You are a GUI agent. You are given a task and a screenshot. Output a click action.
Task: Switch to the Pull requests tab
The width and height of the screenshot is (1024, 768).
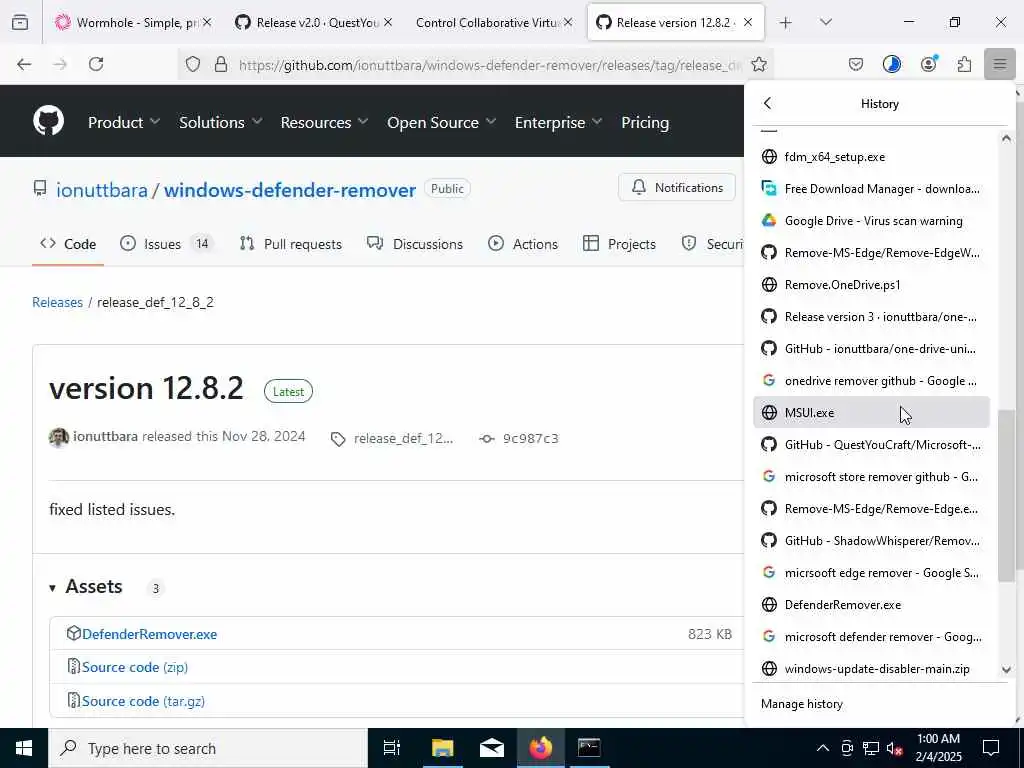[291, 244]
